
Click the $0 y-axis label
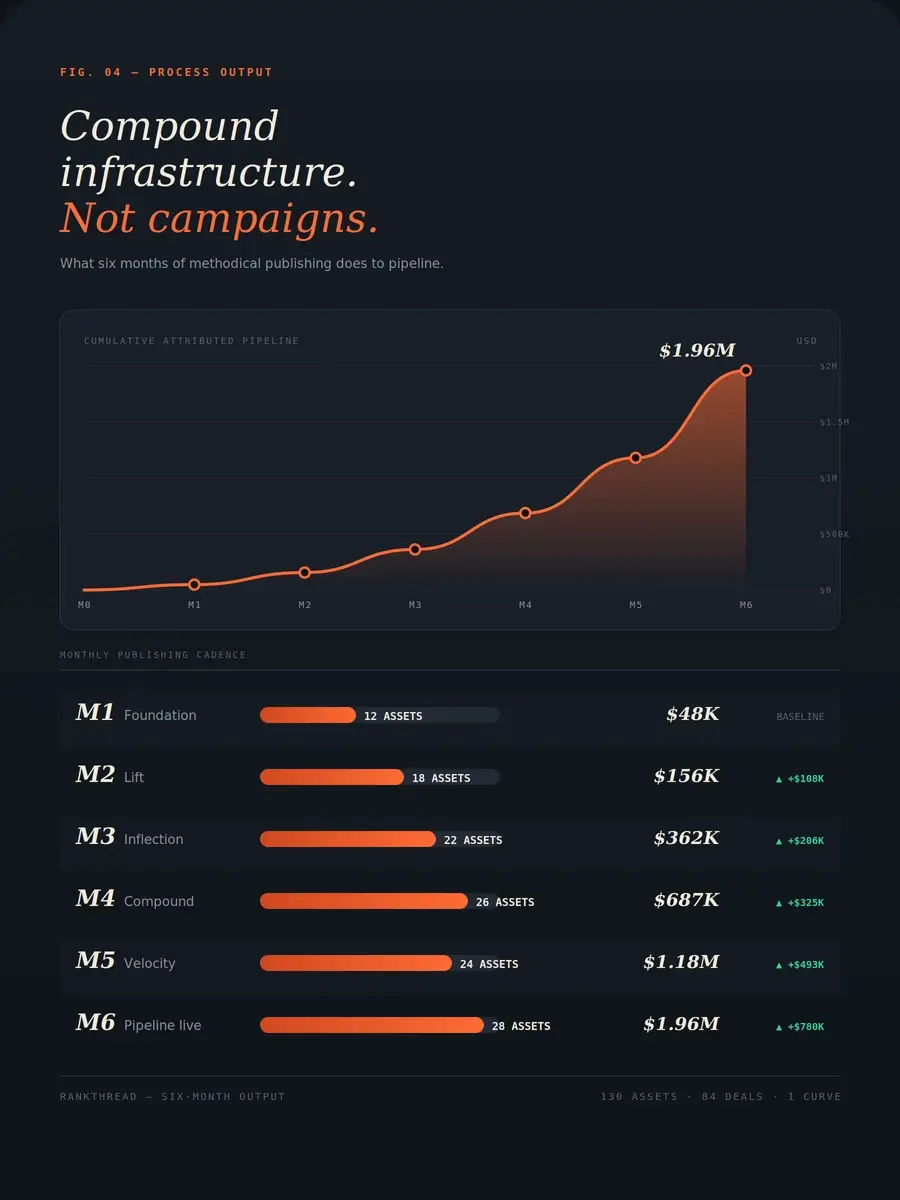tap(826, 591)
